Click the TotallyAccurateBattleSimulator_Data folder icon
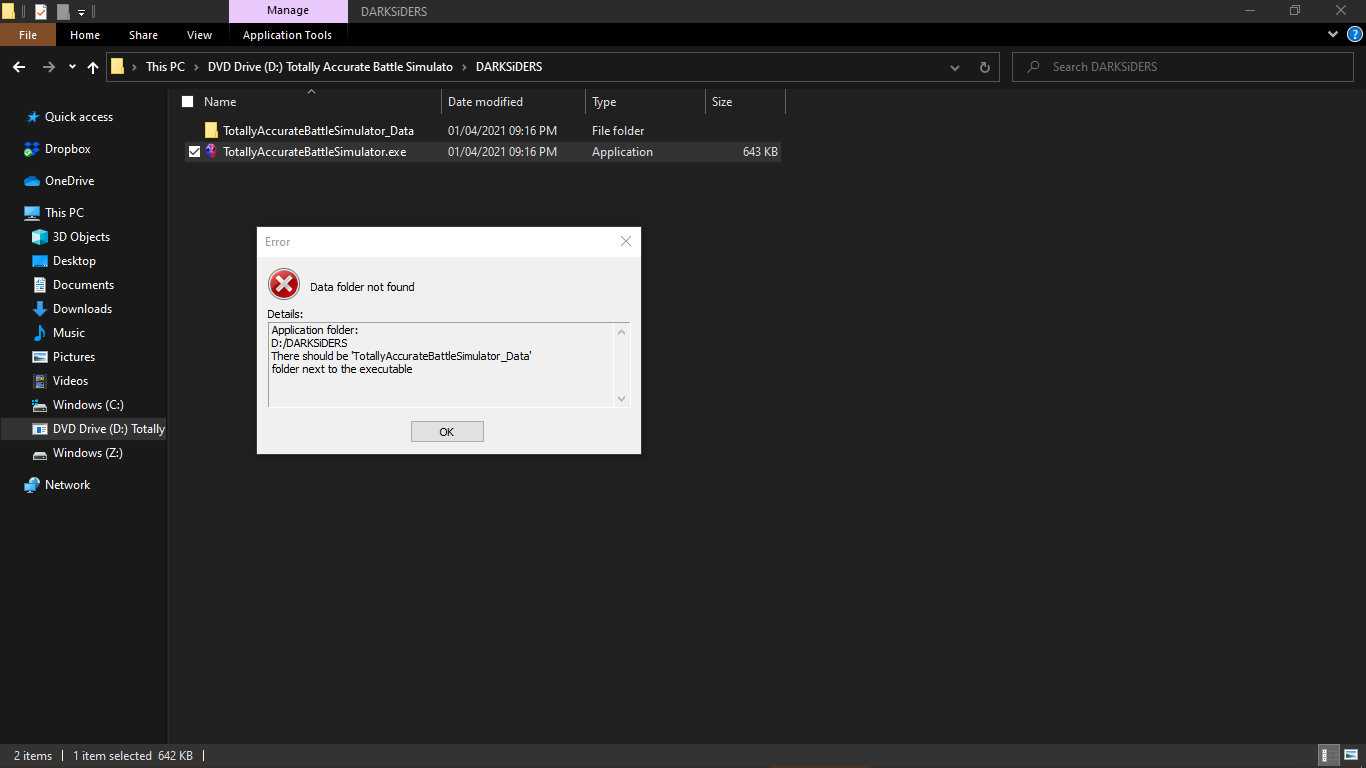Viewport: 1366px width, 768px height. [x=211, y=131]
